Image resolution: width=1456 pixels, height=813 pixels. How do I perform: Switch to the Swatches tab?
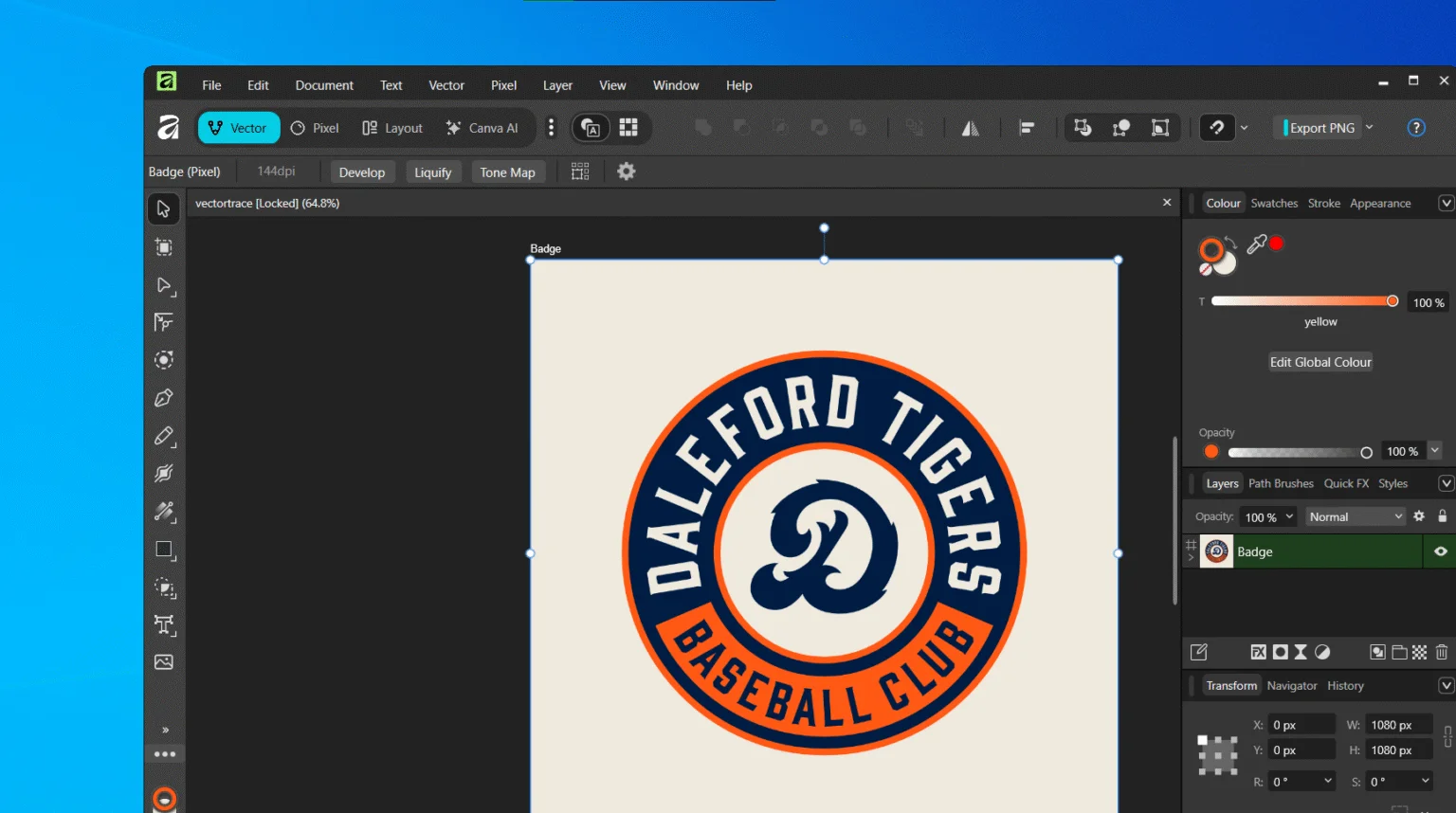(x=1273, y=204)
